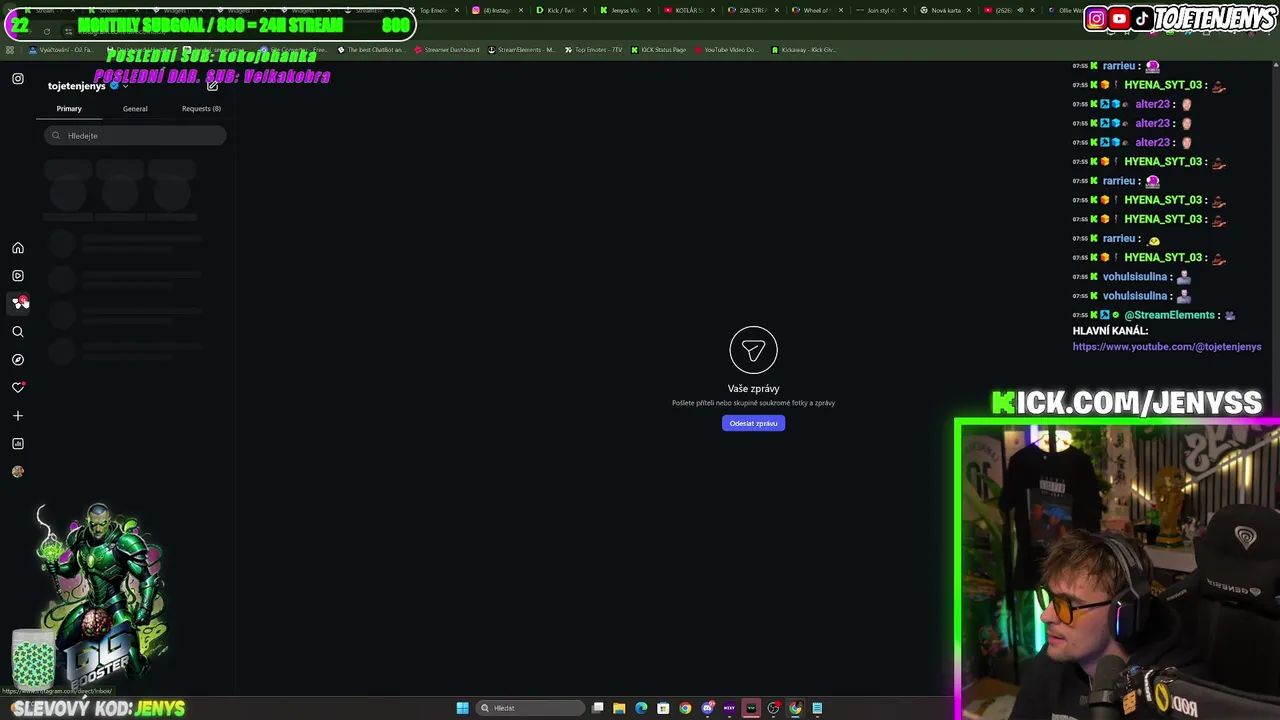Open KICK Status Page bookmark

tap(658, 50)
